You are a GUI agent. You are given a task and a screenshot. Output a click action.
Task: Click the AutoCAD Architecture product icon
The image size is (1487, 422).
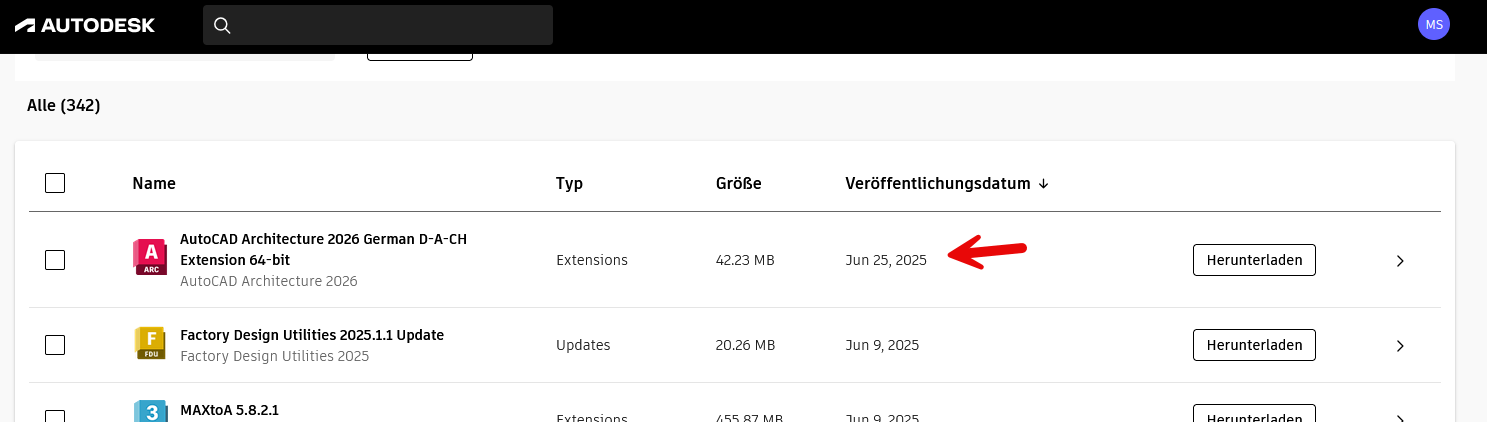[149, 257]
